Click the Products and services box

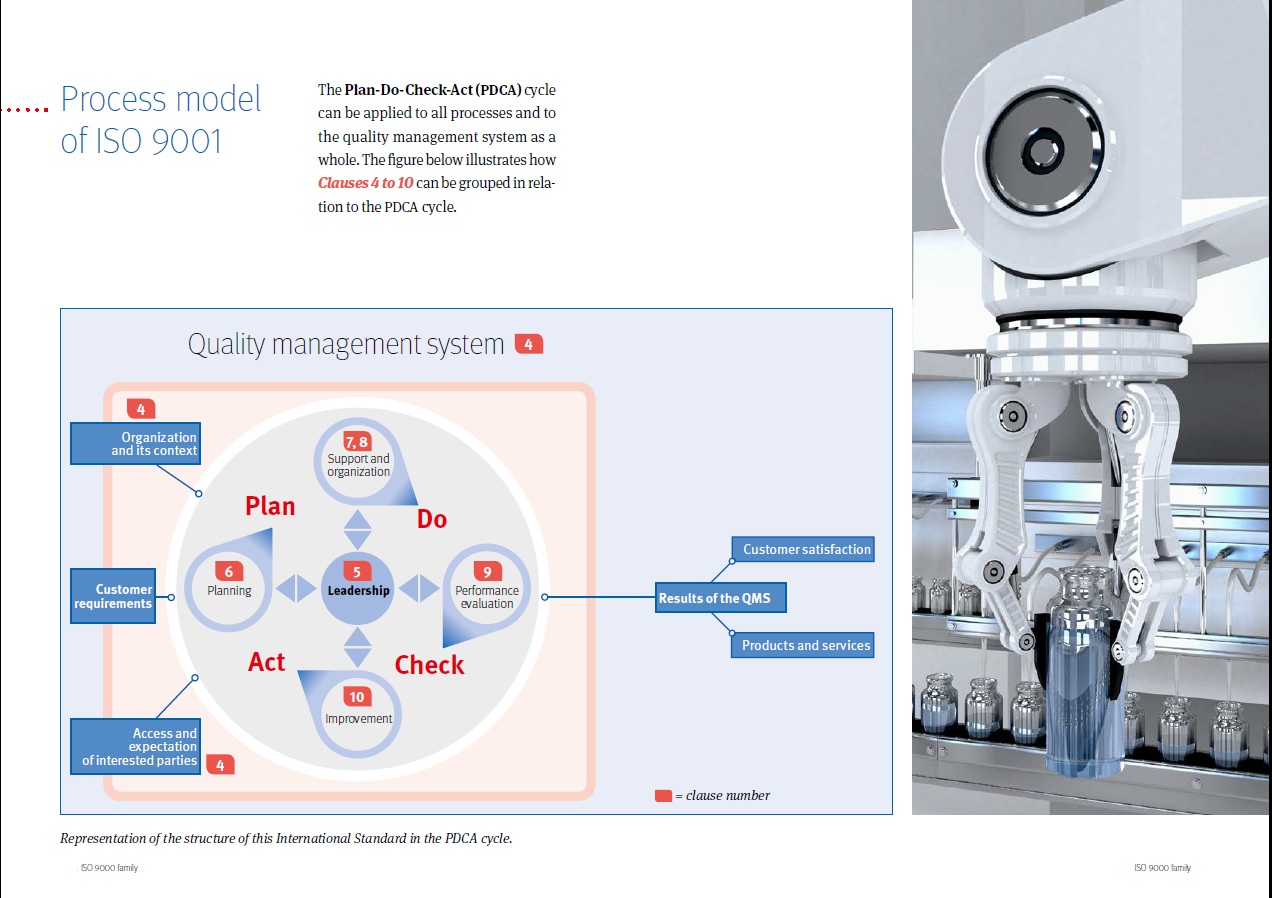coord(804,645)
